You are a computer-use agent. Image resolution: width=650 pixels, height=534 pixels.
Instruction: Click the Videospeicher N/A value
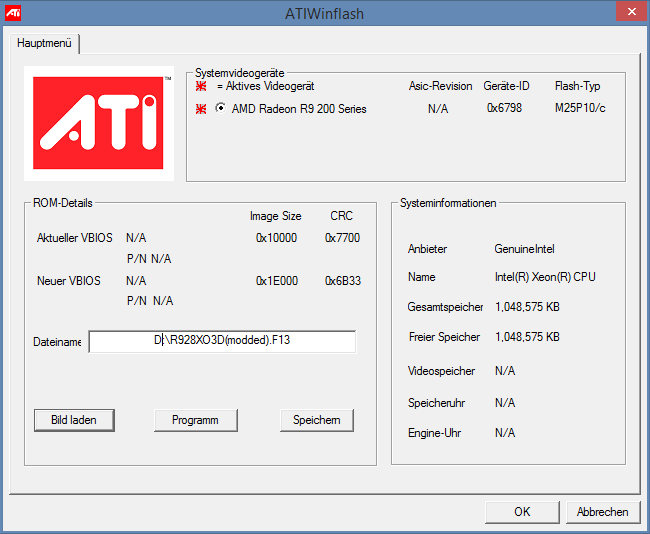[505, 371]
